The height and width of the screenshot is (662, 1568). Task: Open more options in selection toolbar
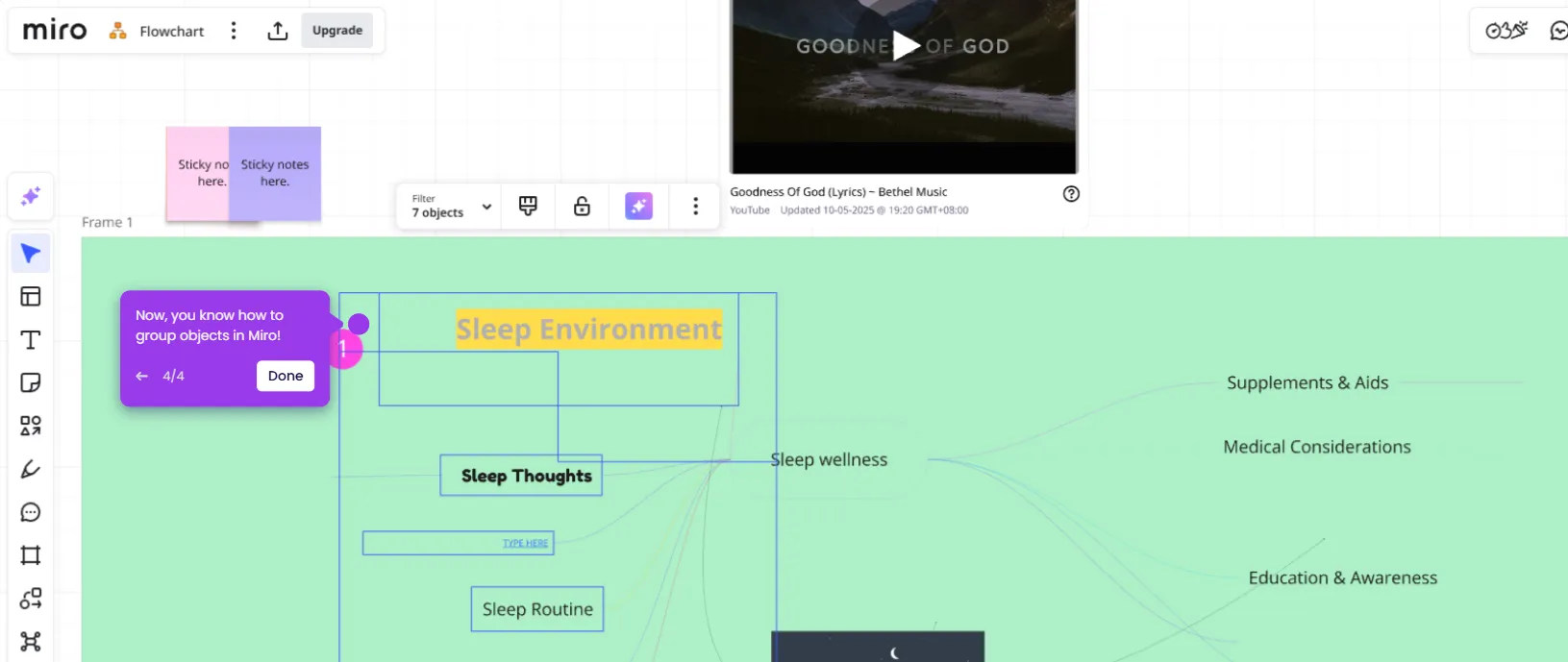coord(695,206)
